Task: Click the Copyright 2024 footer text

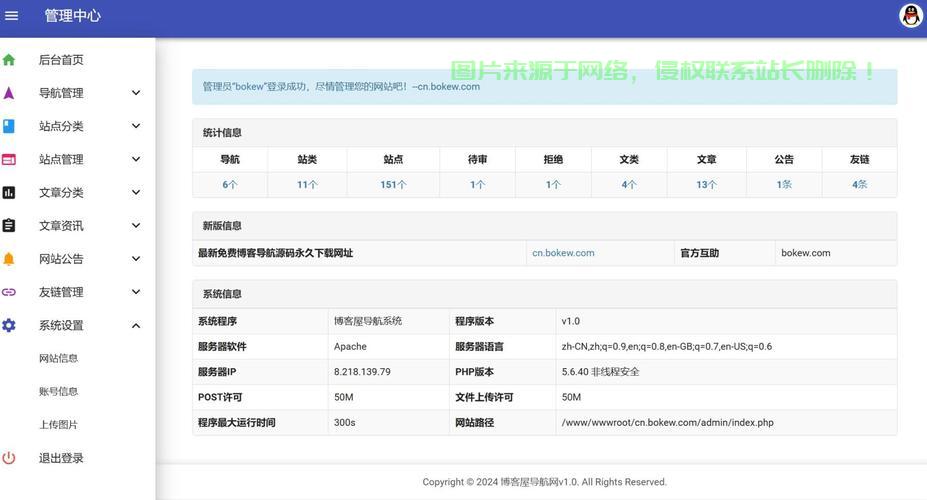Action: 544,482
